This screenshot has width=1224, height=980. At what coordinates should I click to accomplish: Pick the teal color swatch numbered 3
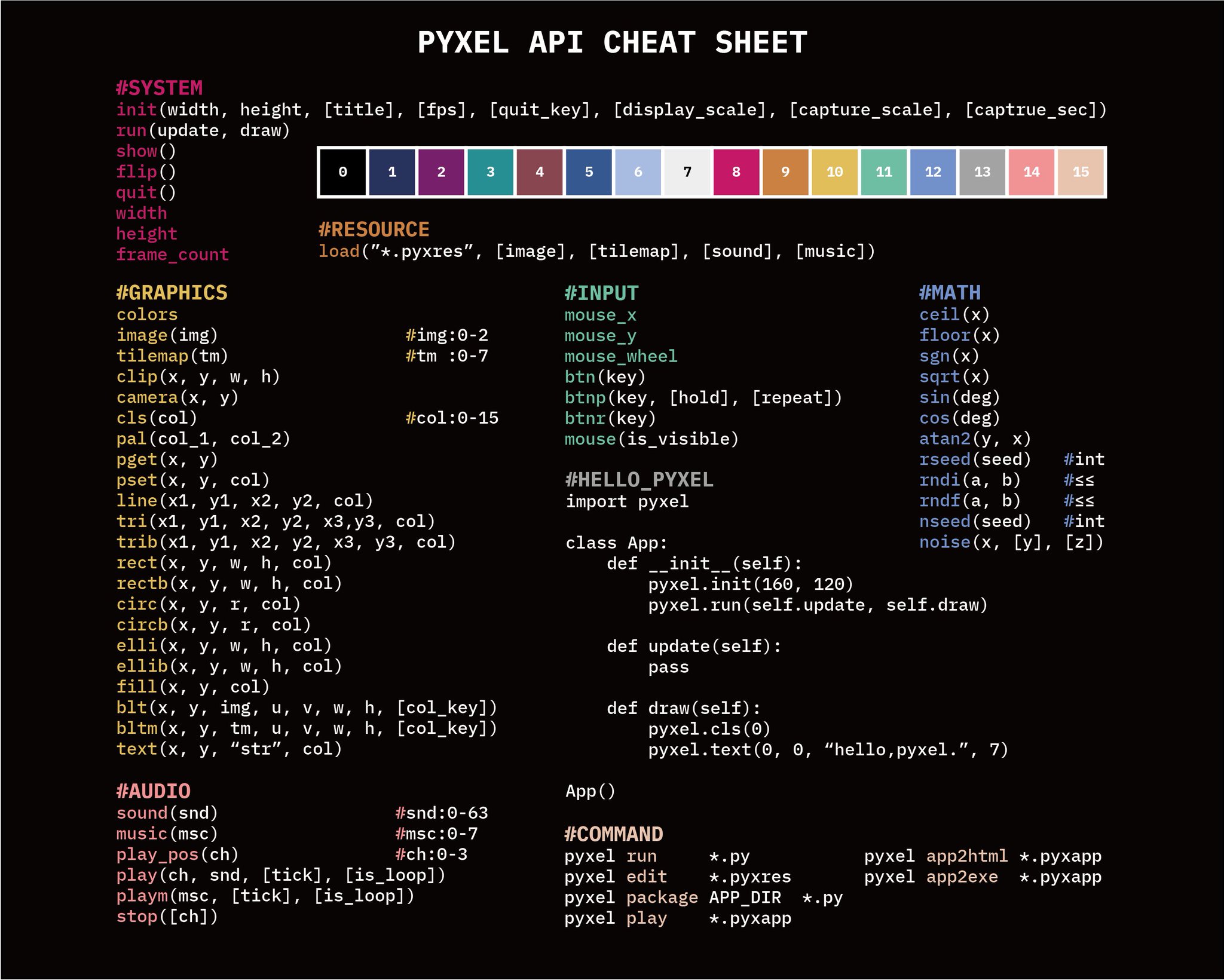click(490, 172)
